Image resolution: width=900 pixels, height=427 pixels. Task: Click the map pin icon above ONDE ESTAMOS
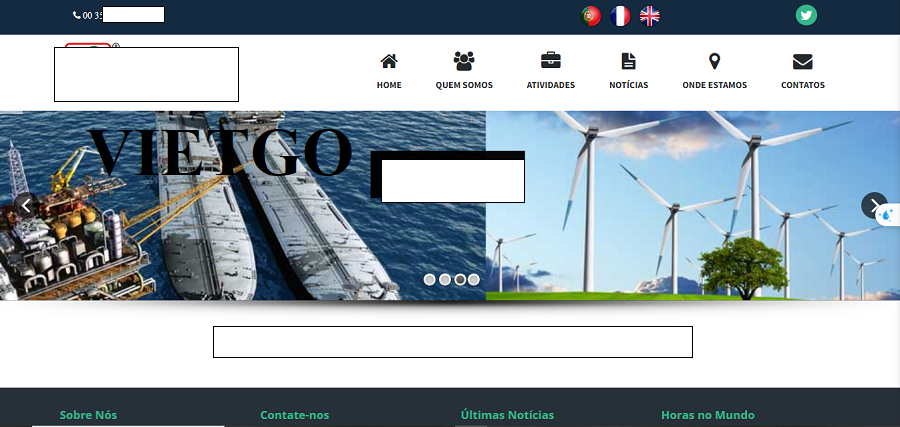(715, 61)
